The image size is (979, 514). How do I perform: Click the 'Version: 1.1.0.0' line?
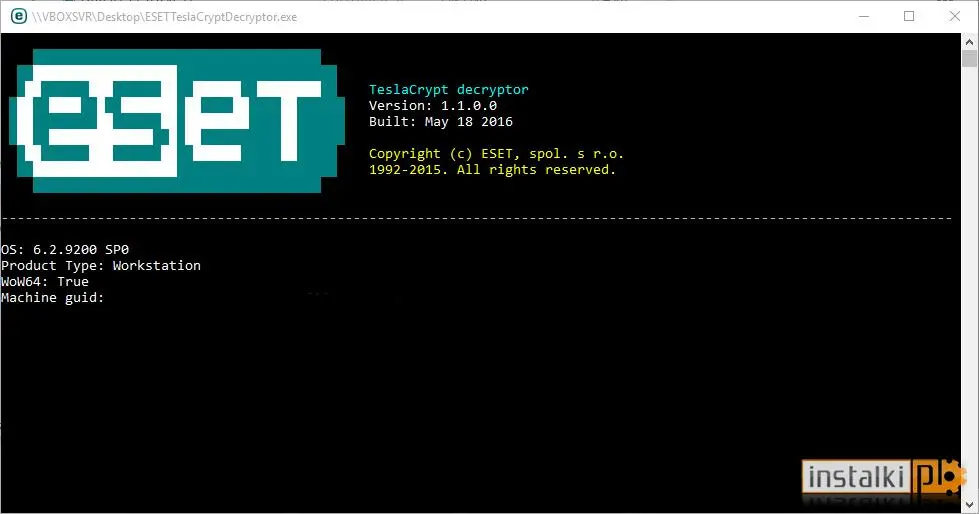click(x=433, y=106)
